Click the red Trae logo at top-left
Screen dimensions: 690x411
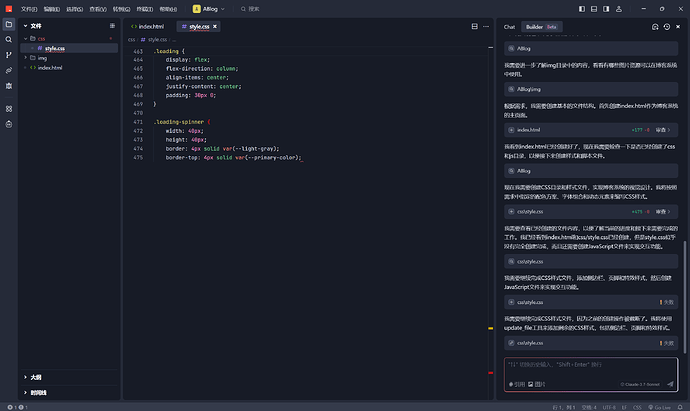pos(9,9)
